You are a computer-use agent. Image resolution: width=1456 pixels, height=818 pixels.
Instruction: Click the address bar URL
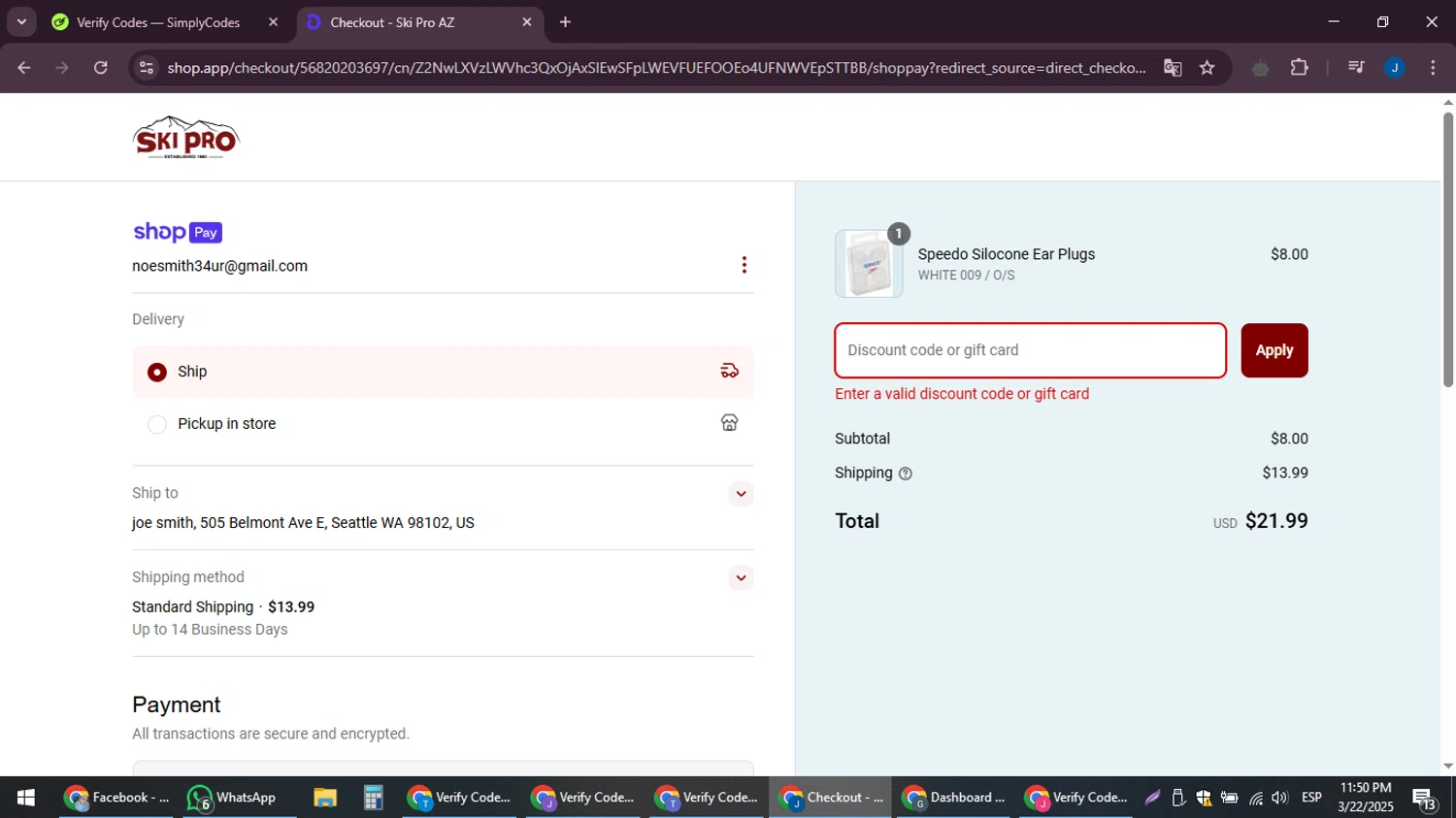click(656, 68)
